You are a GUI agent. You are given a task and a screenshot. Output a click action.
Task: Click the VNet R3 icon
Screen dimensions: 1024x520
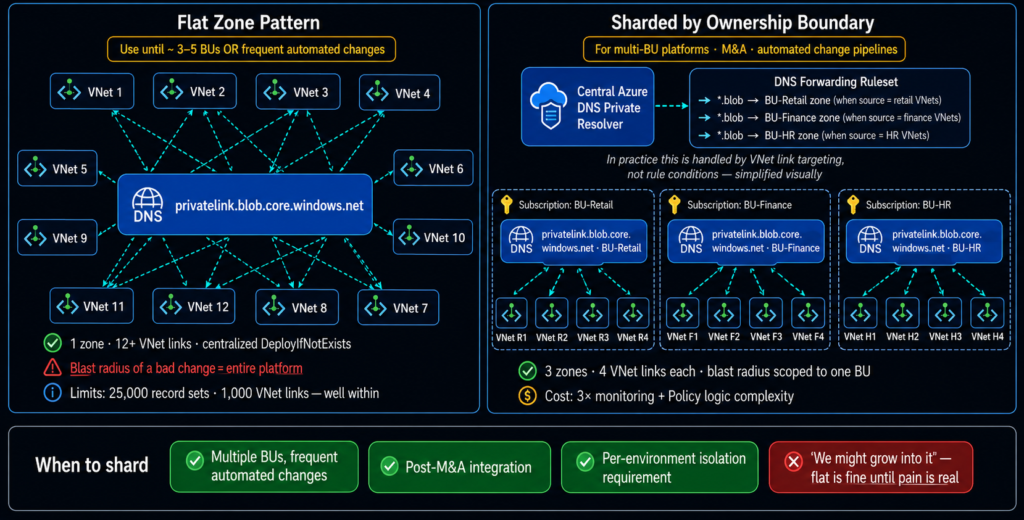coord(592,314)
